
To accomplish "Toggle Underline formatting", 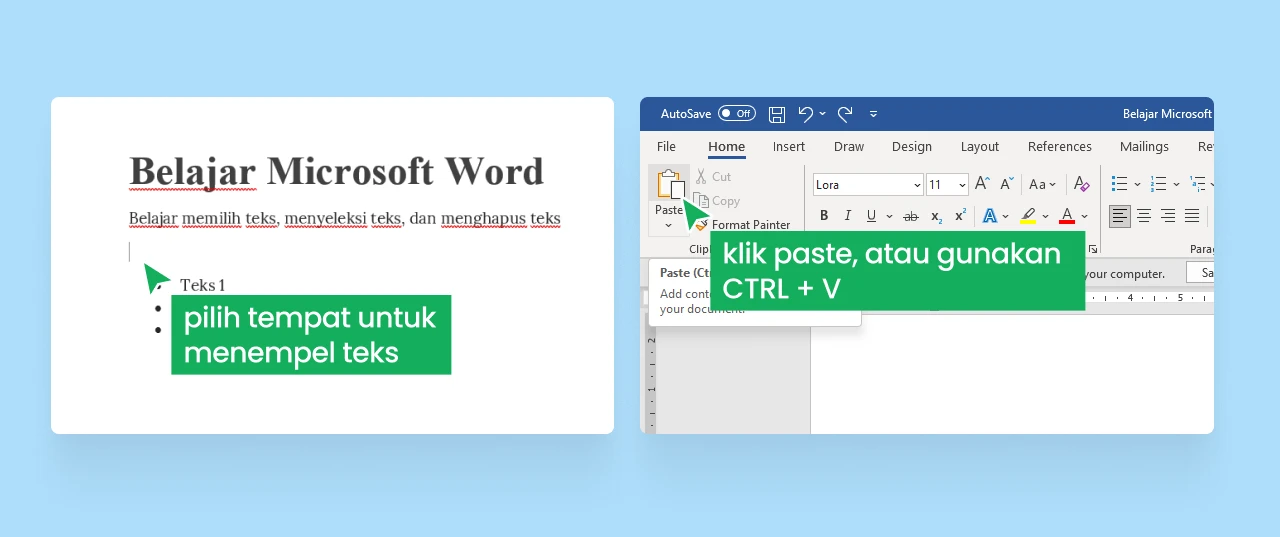I will [871, 216].
